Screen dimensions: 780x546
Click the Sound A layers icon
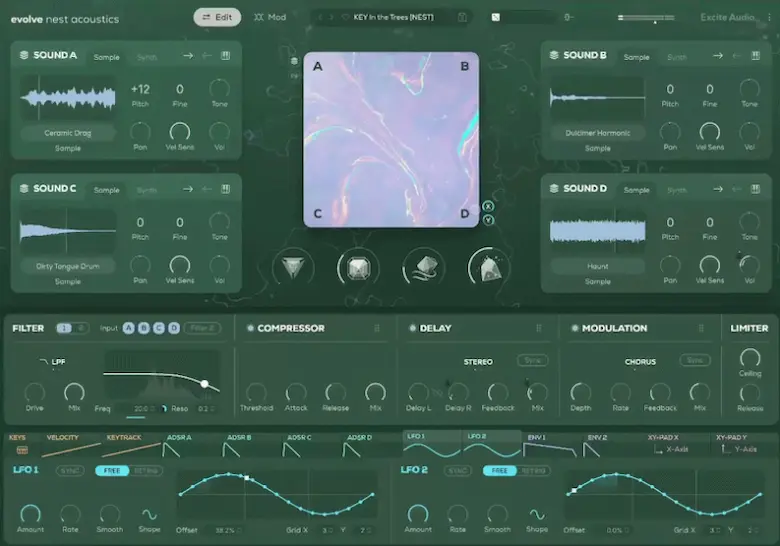tap(23, 55)
